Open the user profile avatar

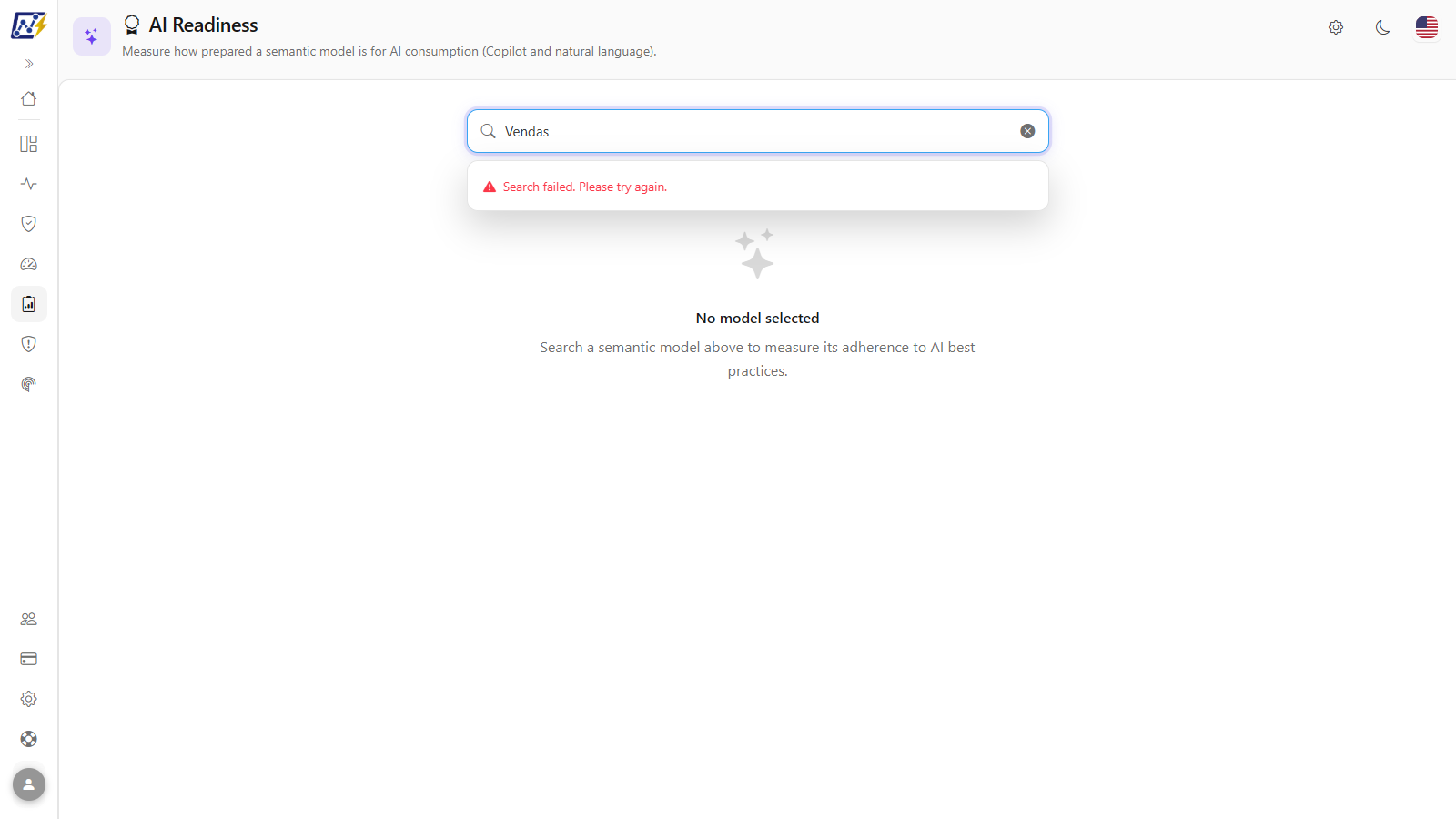coord(29,784)
